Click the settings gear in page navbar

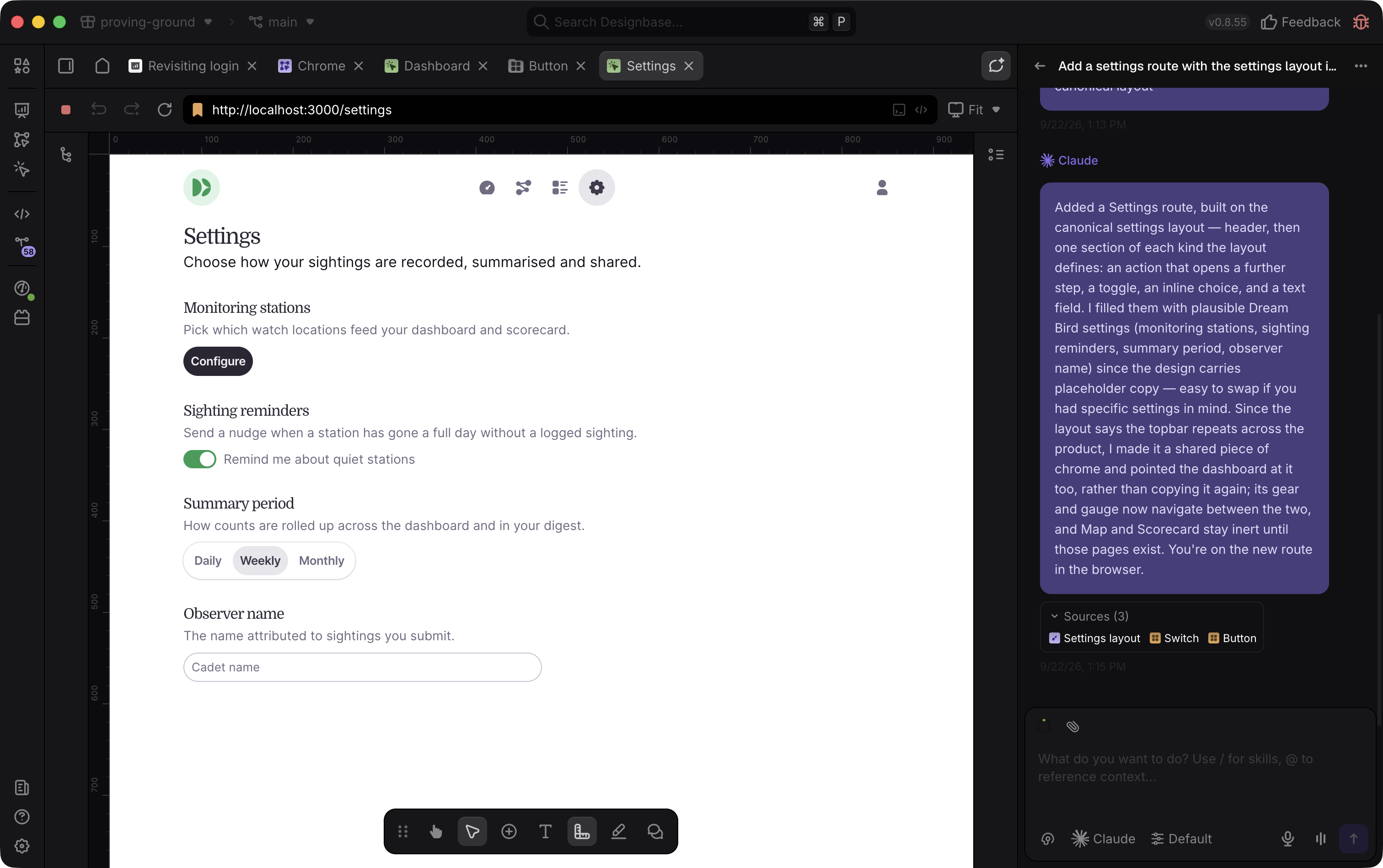point(596,187)
